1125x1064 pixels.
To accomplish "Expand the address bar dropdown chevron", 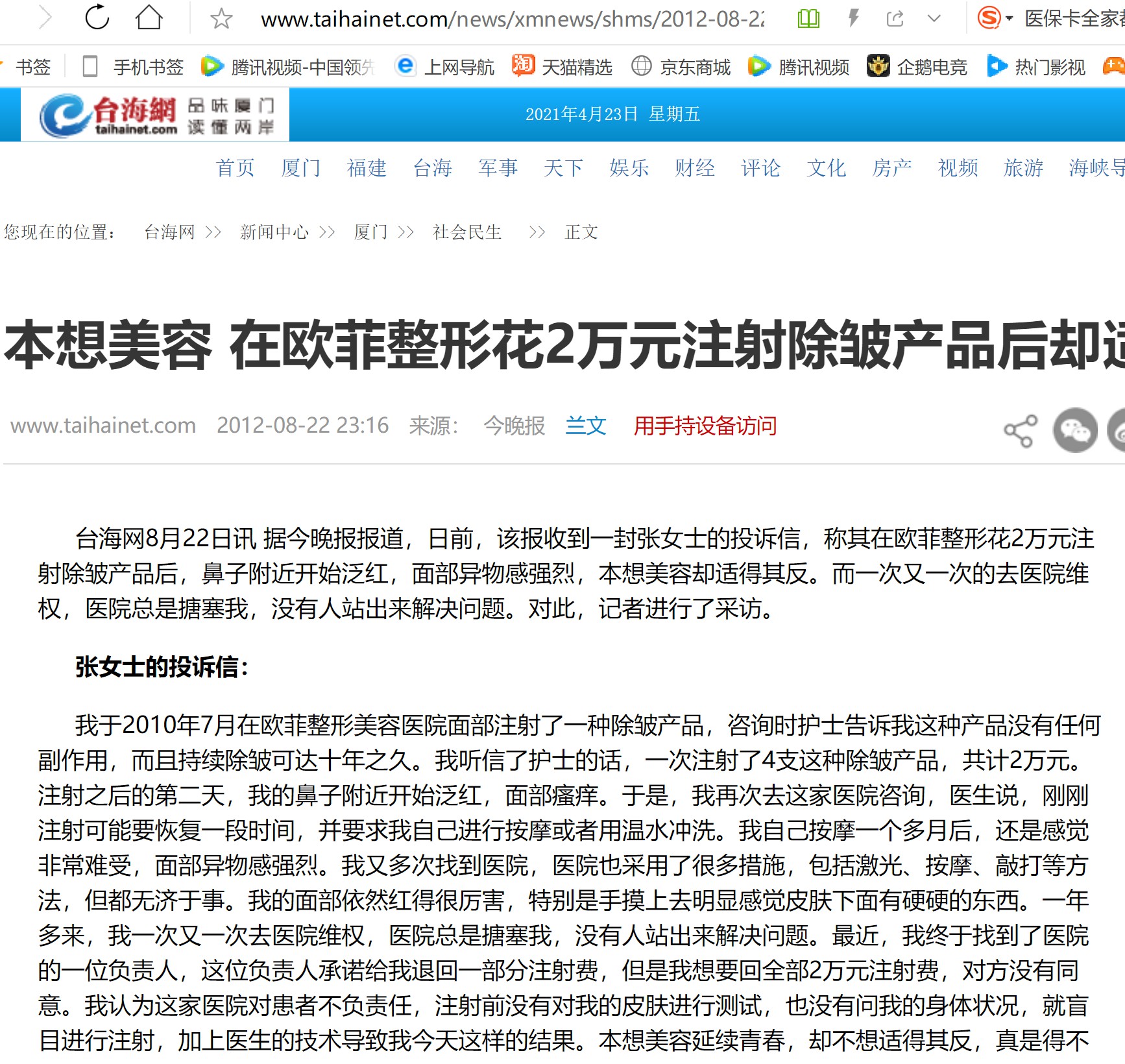I will tap(934, 18).
